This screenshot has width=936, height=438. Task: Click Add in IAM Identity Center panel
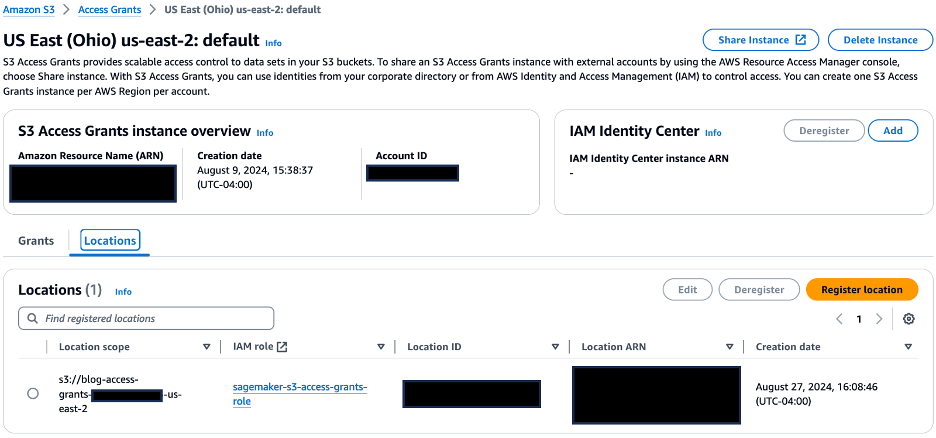pos(892,131)
